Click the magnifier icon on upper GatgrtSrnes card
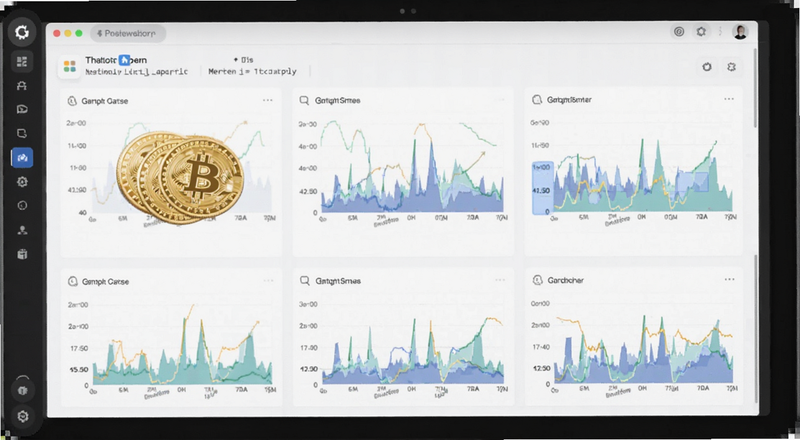This screenshot has height=440, width=800. 304,100
